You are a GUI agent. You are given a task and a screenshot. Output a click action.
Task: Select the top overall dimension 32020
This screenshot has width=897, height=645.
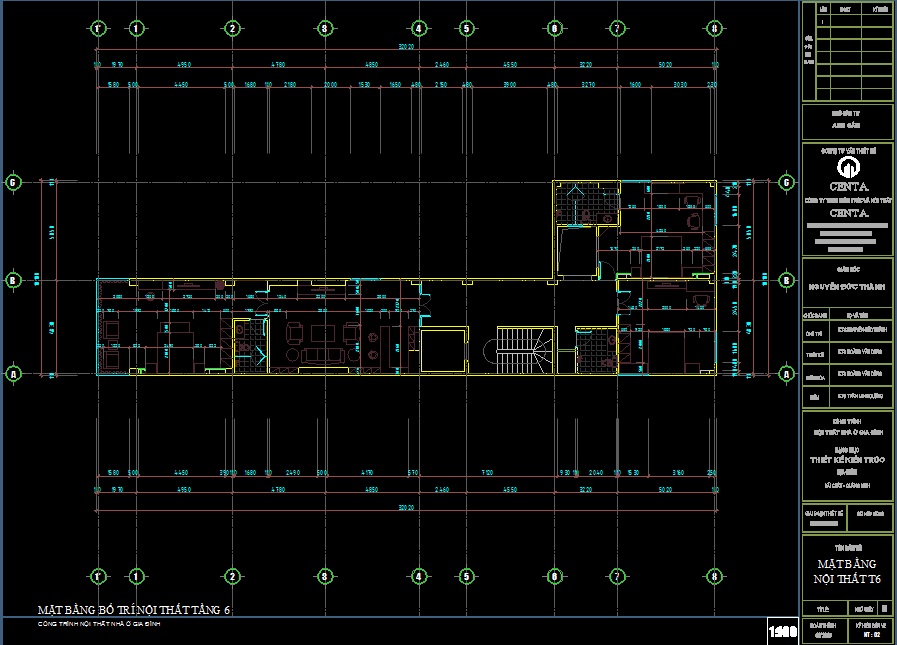pos(406,47)
